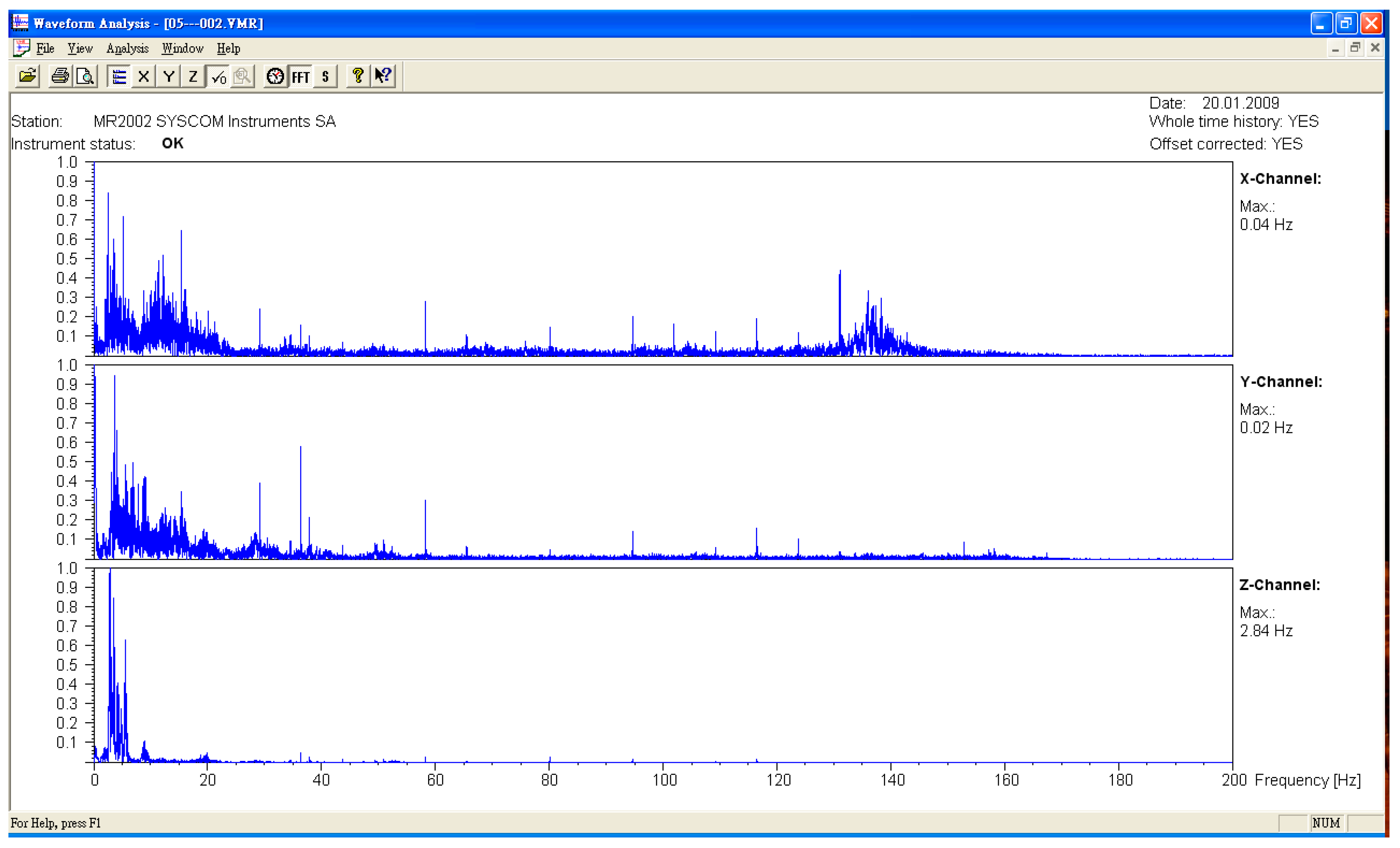Activate context help pointer tool

(383, 76)
